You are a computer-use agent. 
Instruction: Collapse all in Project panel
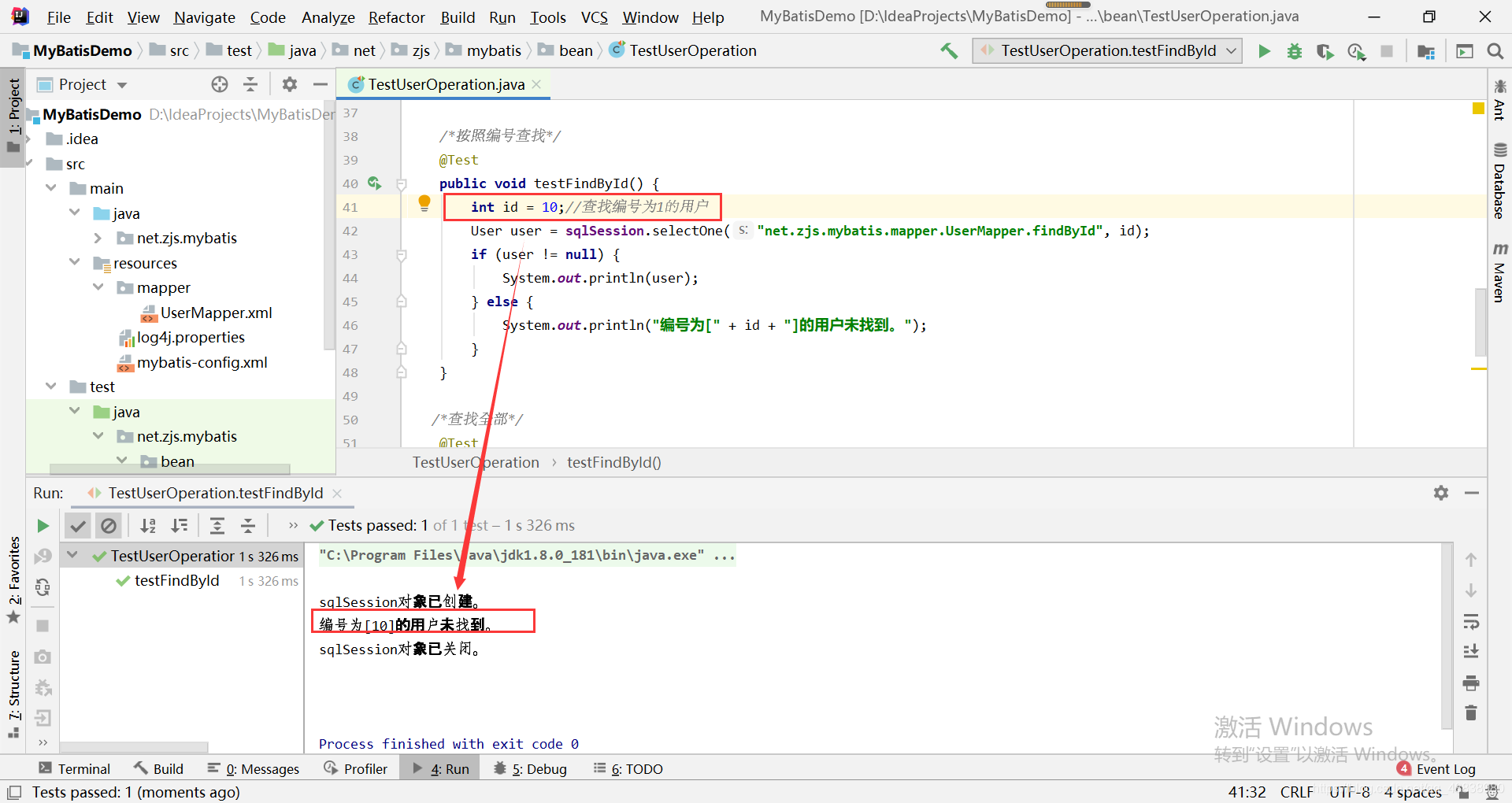click(250, 84)
